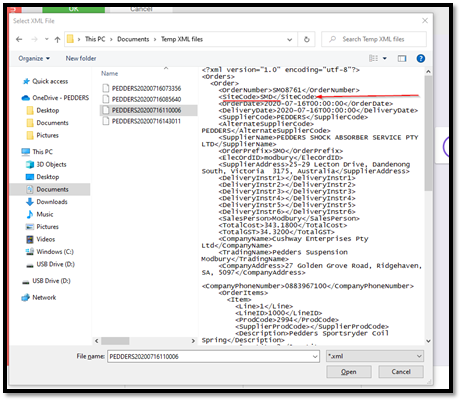The image size is (462, 402).
Task: Click the Forward navigation arrow
Action: tap(34, 39)
